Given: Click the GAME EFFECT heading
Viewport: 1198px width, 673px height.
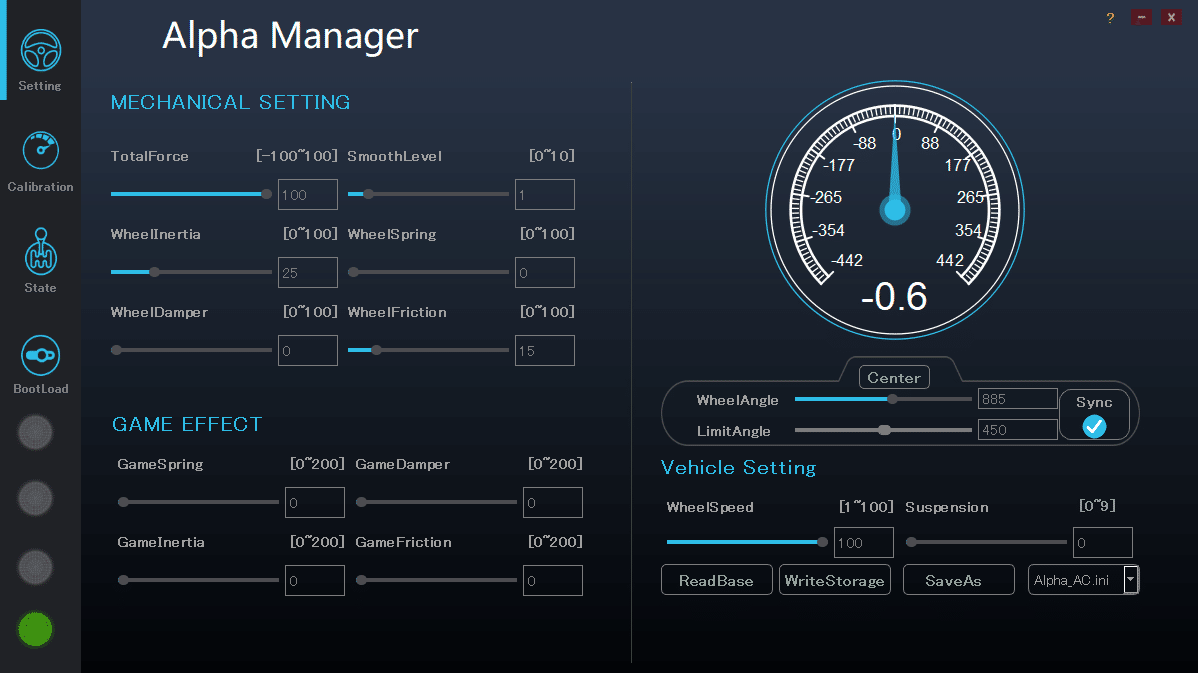Looking at the screenshot, I should [187, 424].
